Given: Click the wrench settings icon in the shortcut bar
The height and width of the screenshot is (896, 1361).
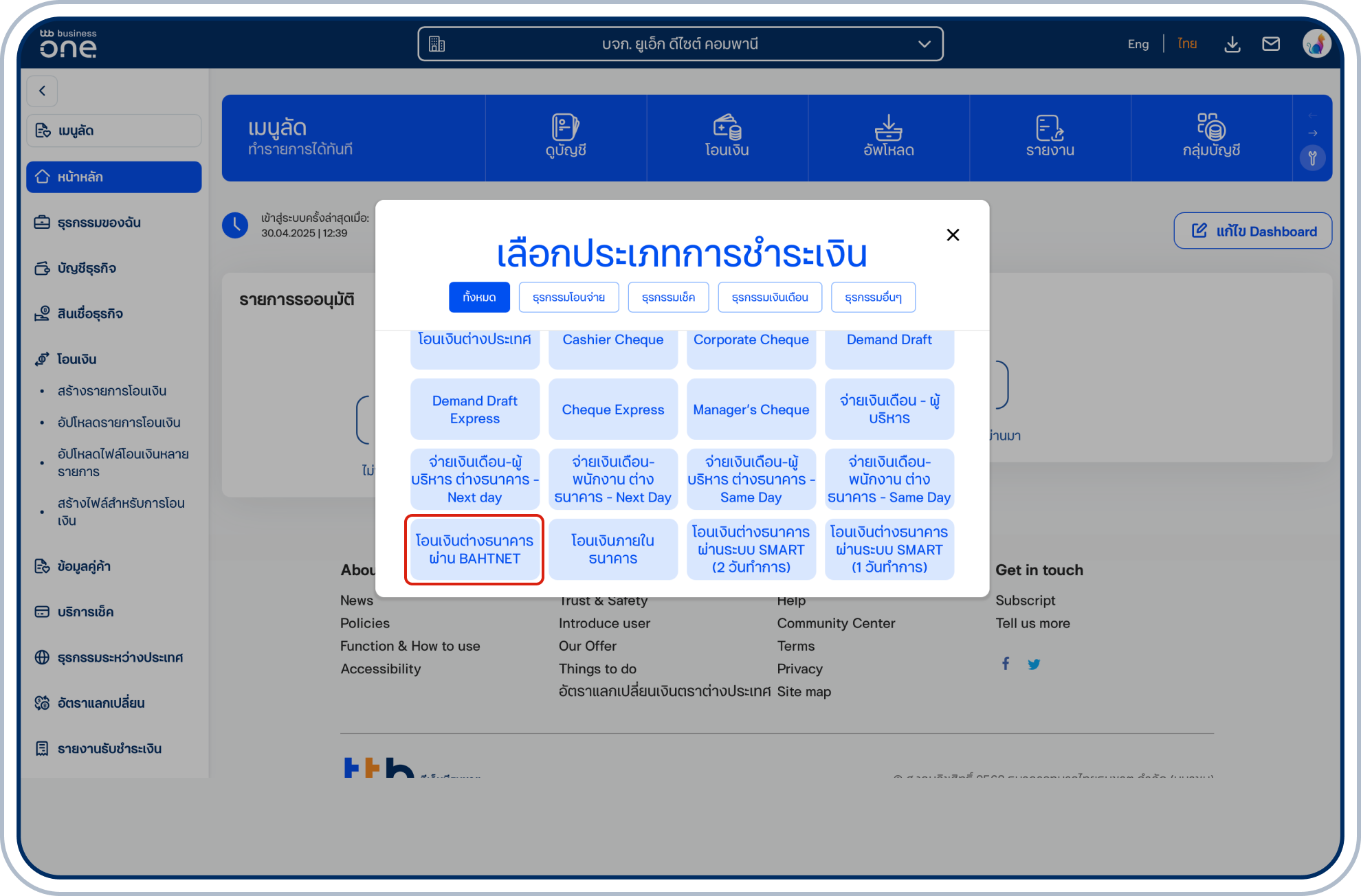Looking at the screenshot, I should [x=1312, y=158].
